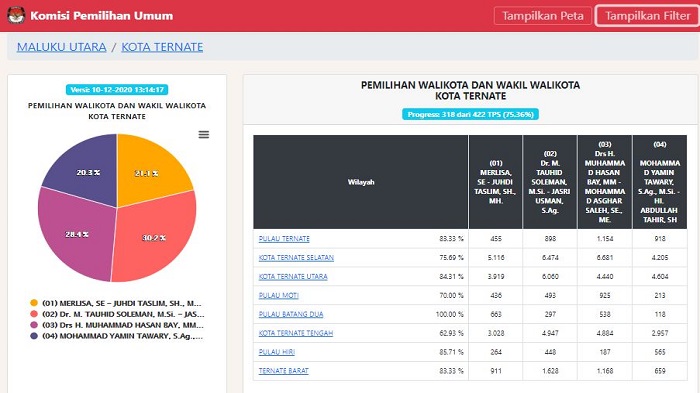The image size is (700, 393).
Task: Click the purple 20.3 % pie slice
Action: [x=85, y=172]
